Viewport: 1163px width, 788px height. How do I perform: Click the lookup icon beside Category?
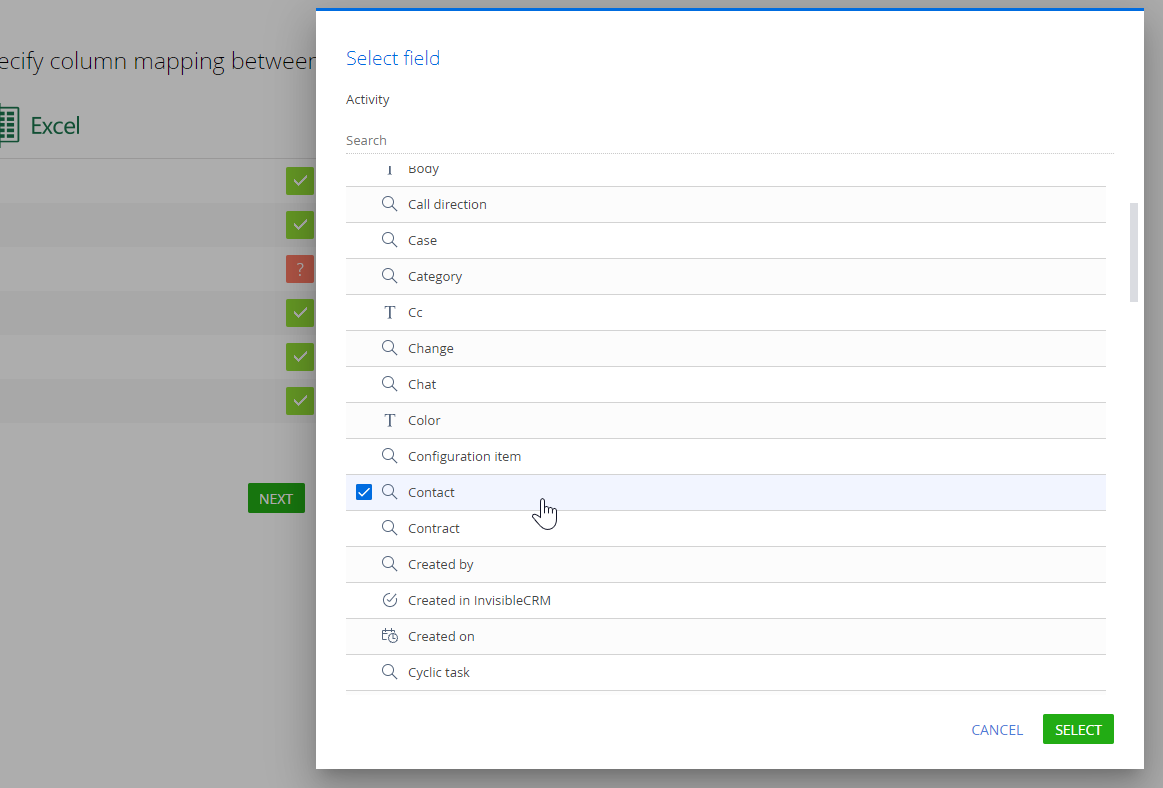[x=389, y=275]
